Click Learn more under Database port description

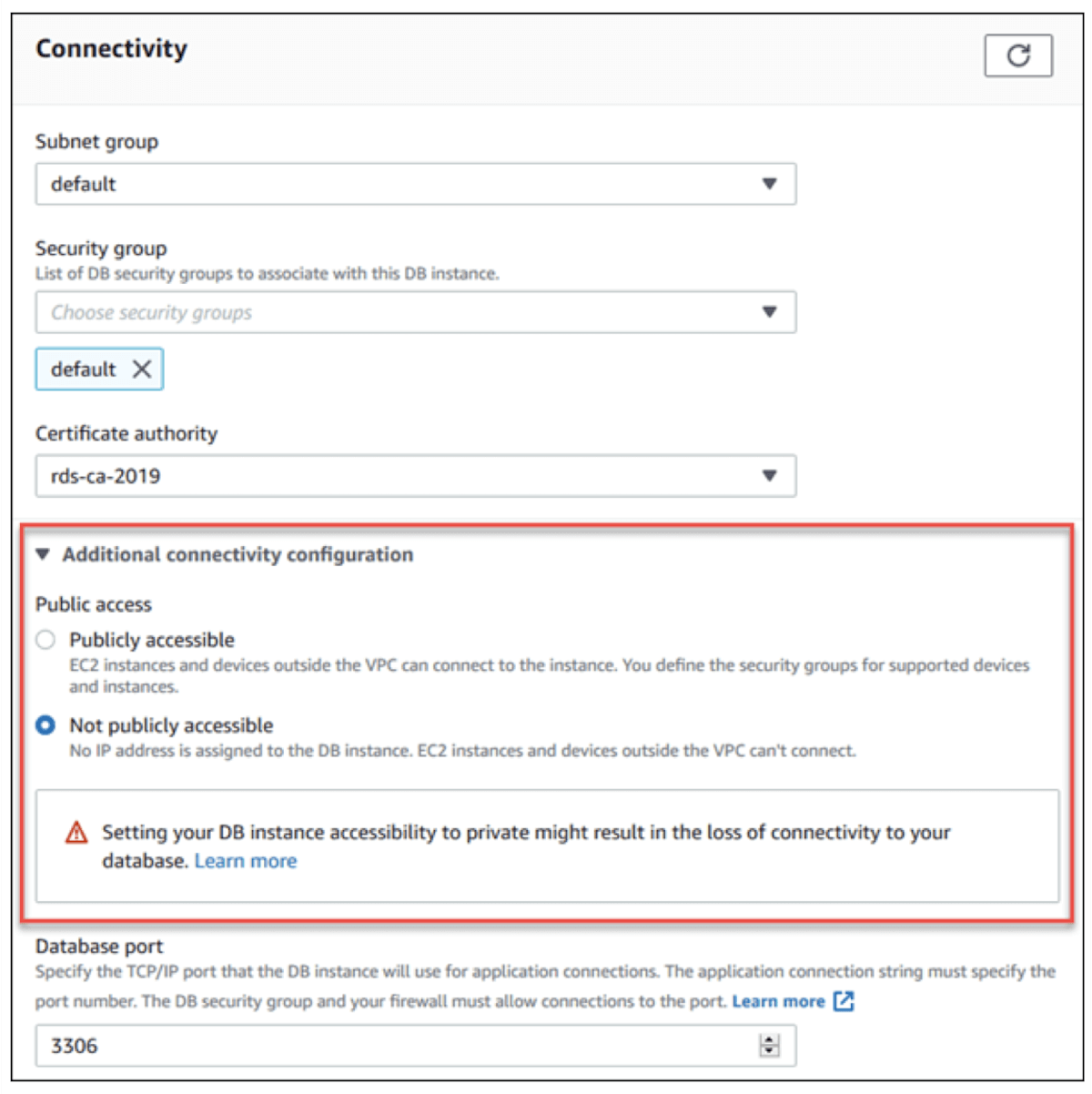pos(779,1001)
